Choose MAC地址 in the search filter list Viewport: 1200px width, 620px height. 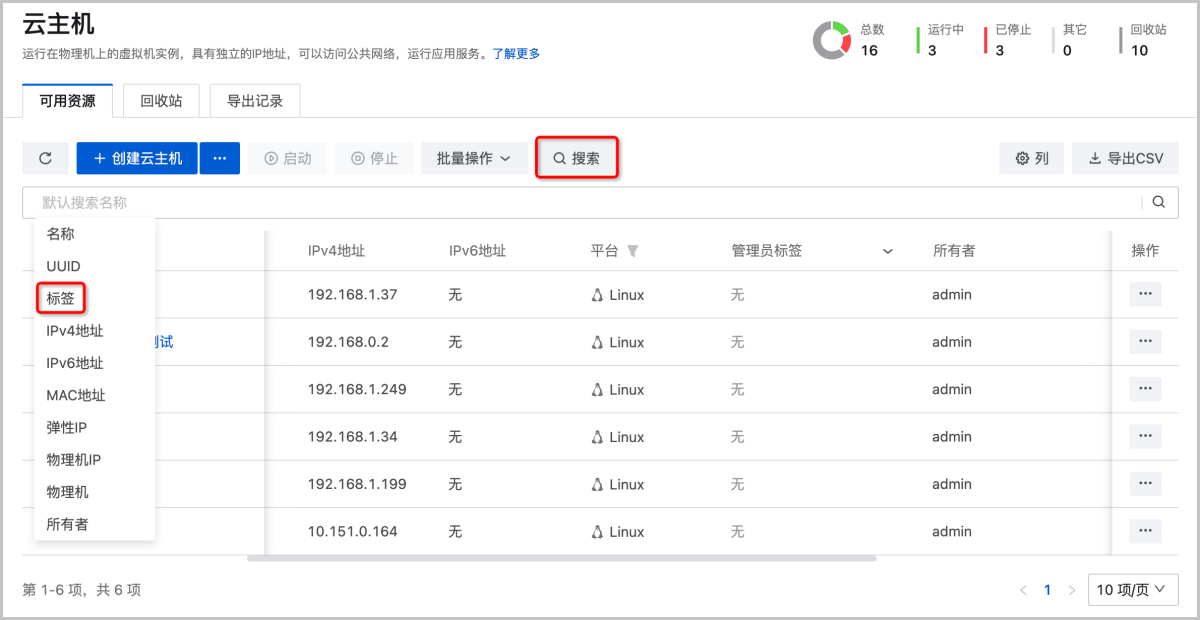coord(76,395)
